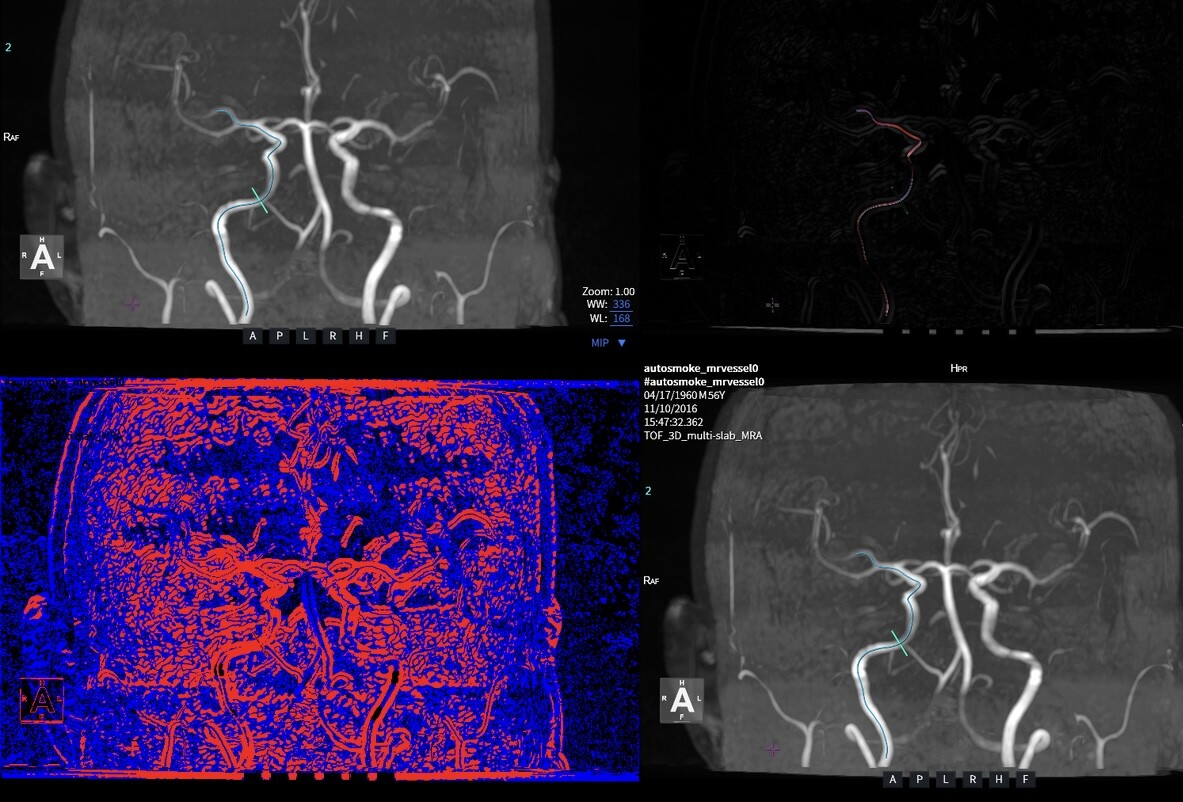Click the green cross-section marker in top-left viewport
1183x802 pixels.
(x=259, y=200)
